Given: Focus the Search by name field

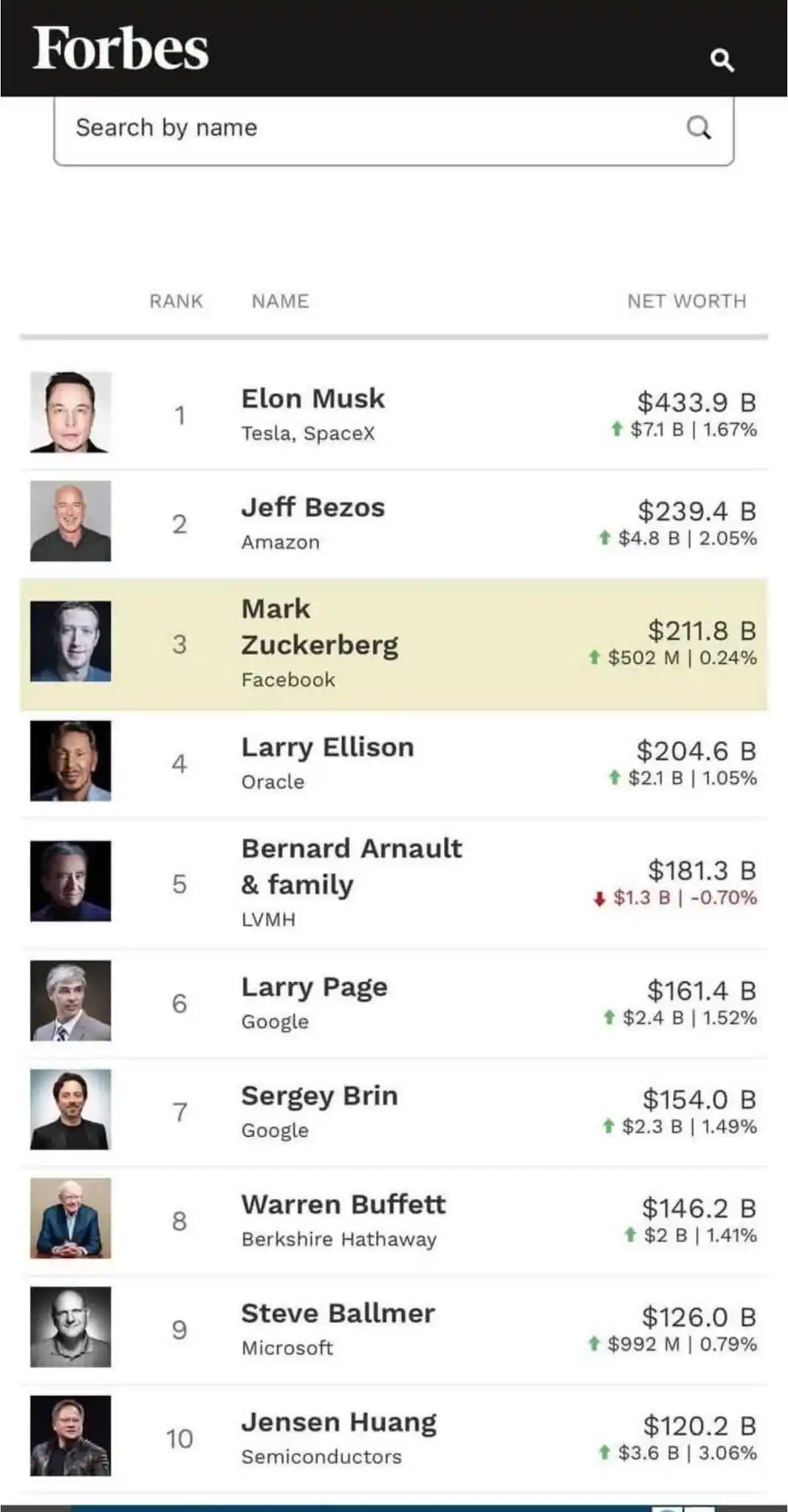Looking at the screenshot, I should (x=369, y=128).
